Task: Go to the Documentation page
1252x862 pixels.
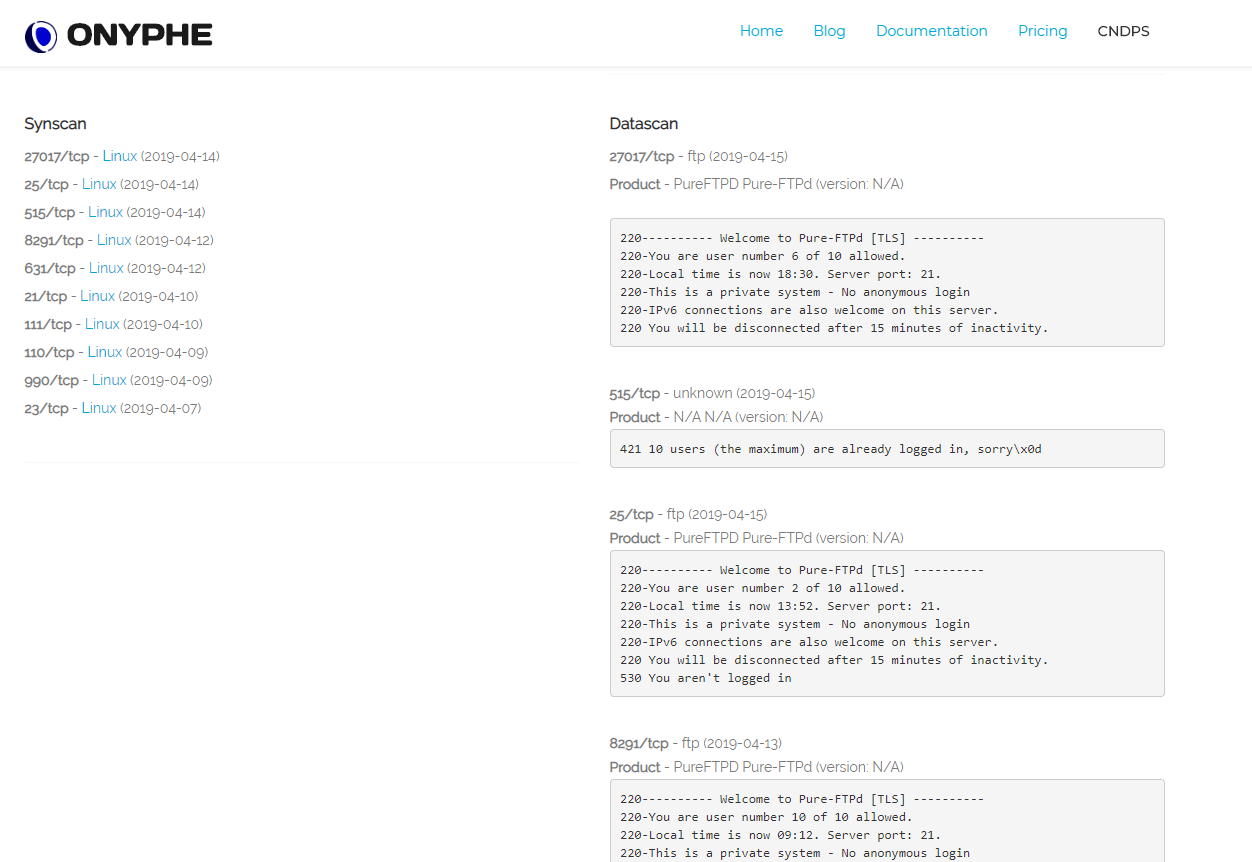Action: [x=931, y=31]
